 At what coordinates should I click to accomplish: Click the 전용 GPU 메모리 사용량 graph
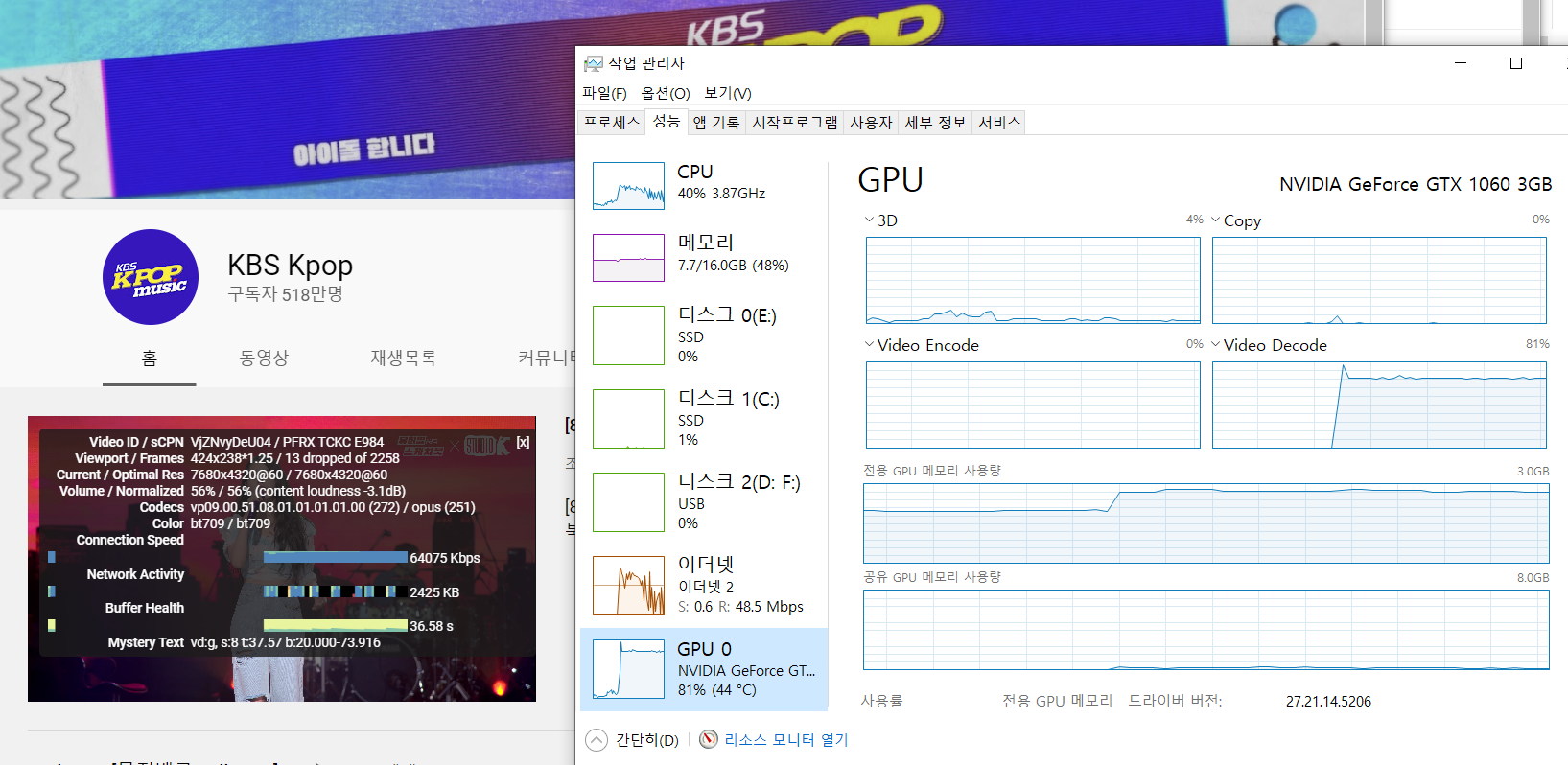1206,523
